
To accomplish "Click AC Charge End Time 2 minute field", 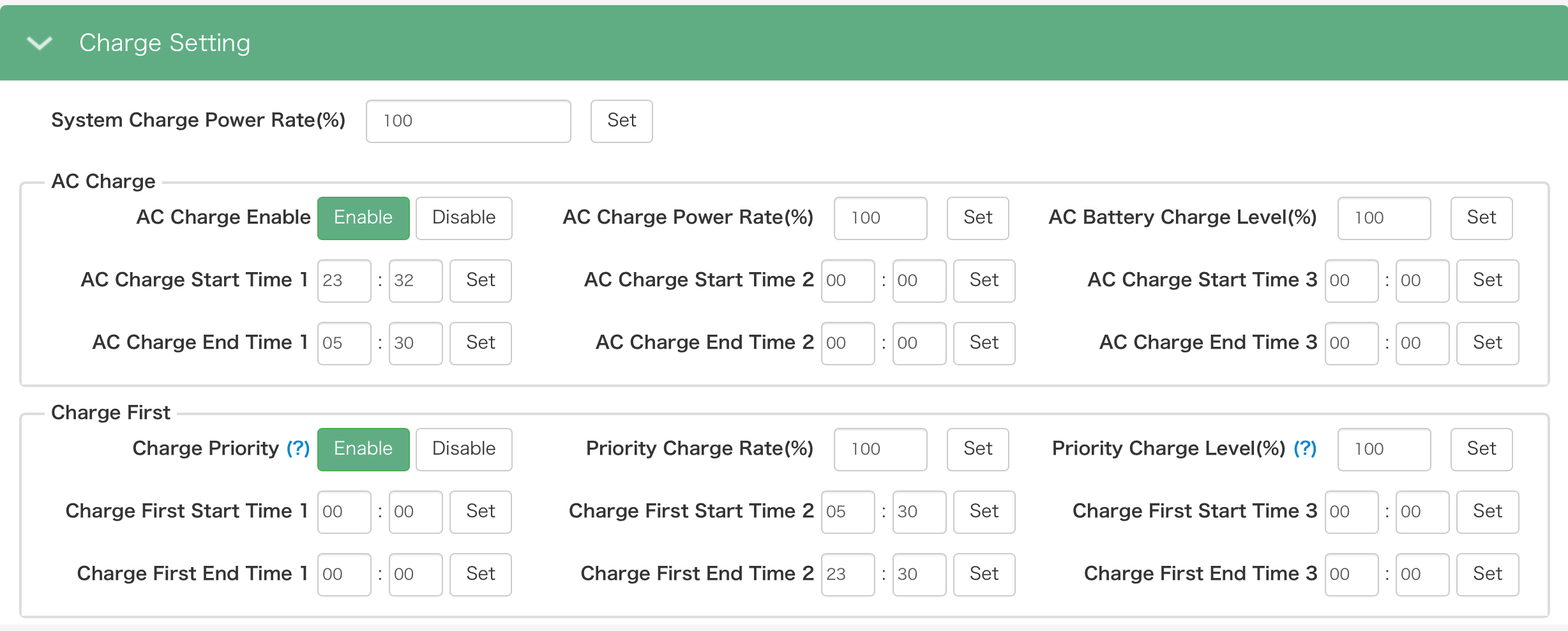I will [919, 343].
